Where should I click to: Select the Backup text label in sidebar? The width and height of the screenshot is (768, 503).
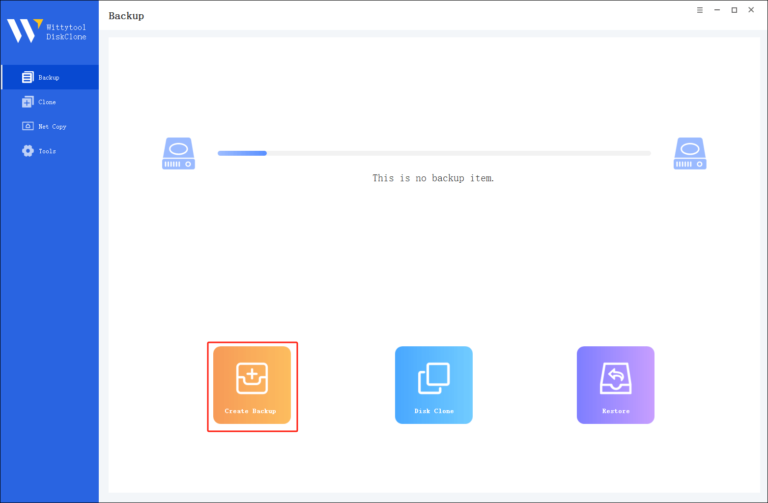coord(49,77)
